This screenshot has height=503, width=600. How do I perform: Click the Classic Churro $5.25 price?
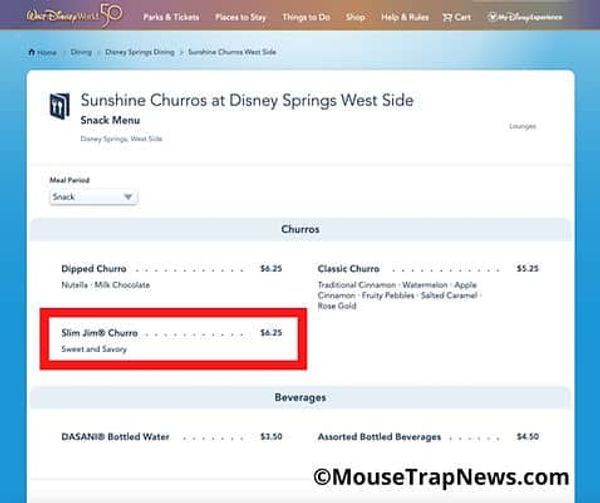pos(527,269)
